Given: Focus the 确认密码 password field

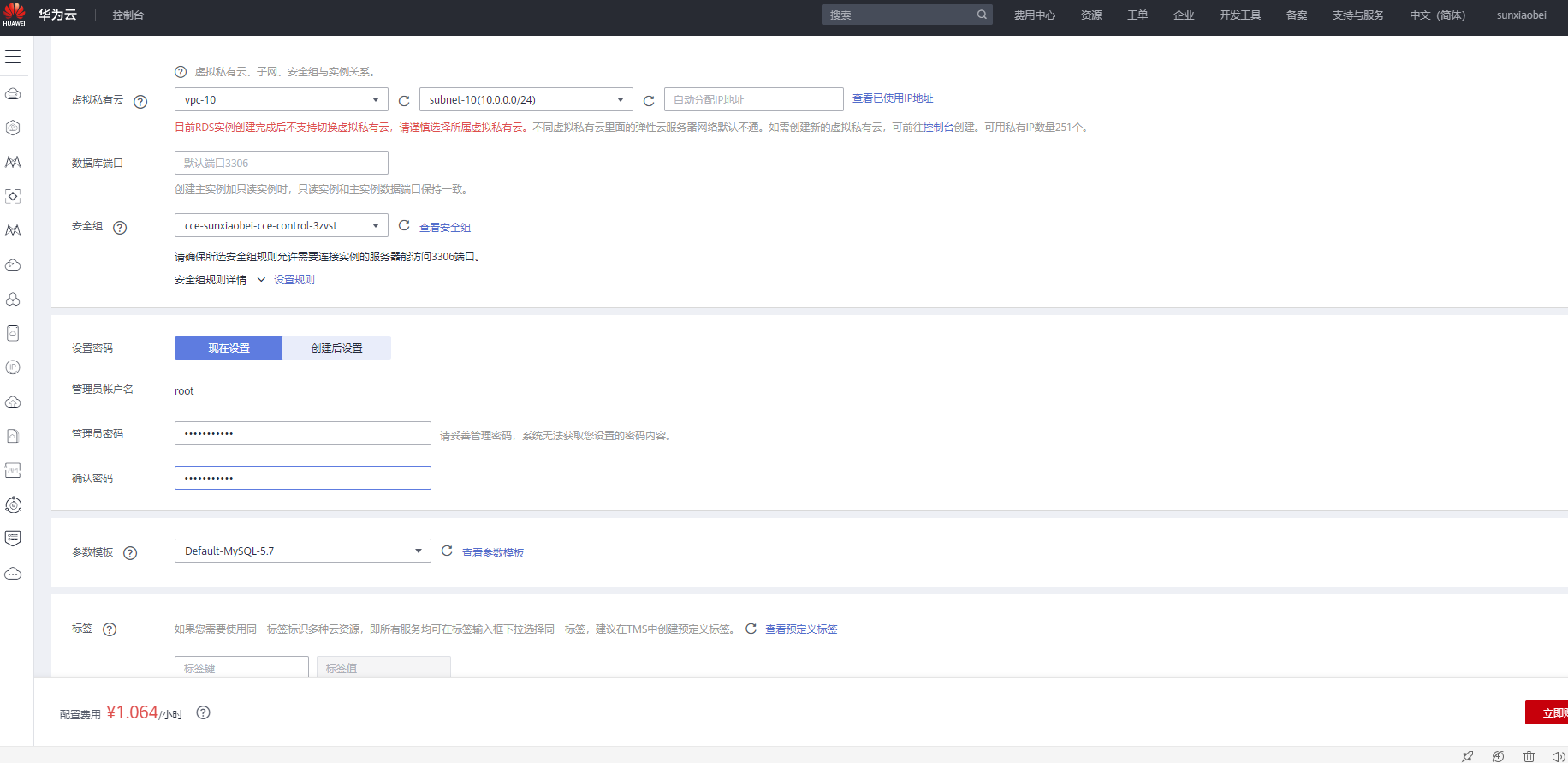Looking at the screenshot, I should pyautogui.click(x=303, y=478).
